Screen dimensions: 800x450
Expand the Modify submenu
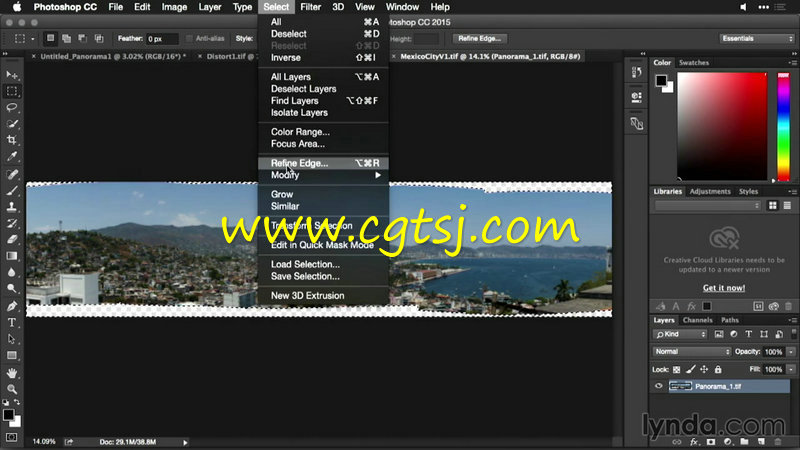coord(323,175)
